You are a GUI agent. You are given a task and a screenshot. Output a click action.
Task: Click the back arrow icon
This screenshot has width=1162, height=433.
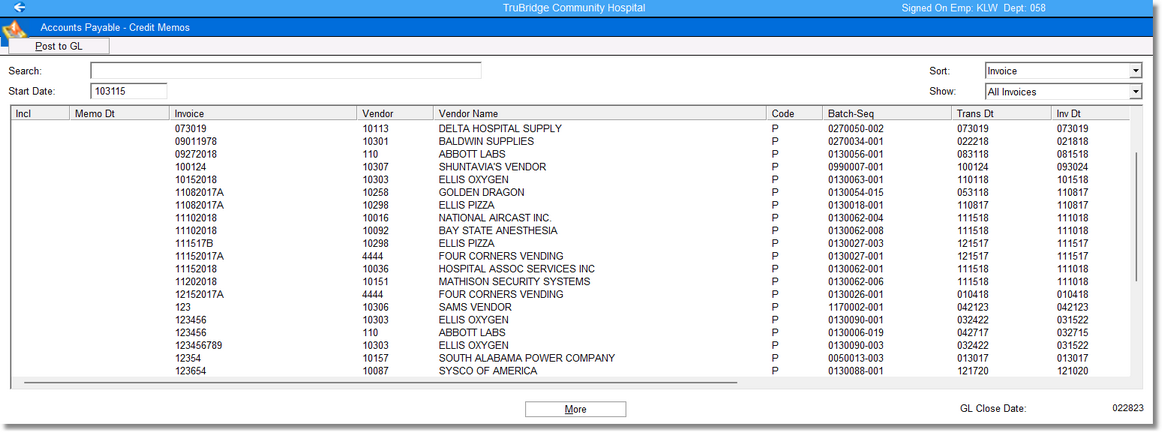coord(20,7)
